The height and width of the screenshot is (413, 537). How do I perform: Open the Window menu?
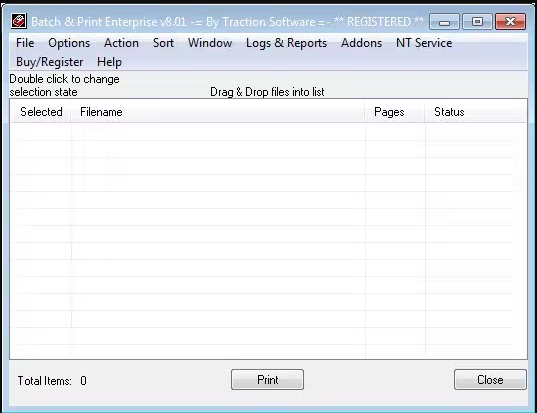[x=210, y=43]
